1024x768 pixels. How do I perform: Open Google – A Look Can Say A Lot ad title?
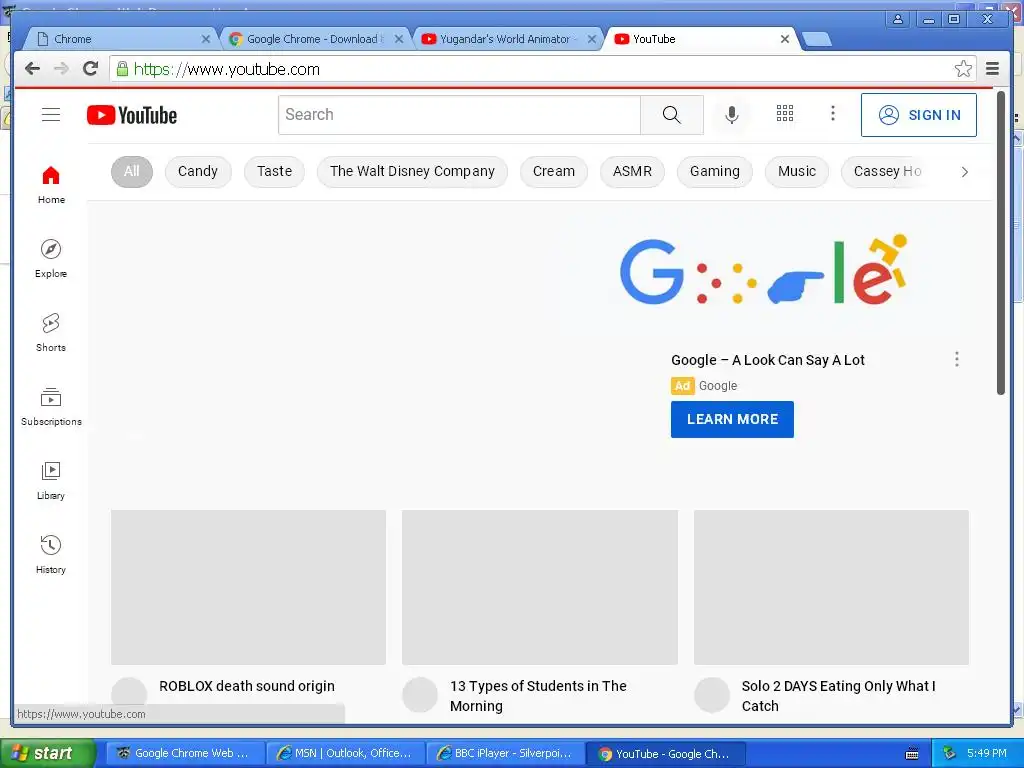[767, 360]
